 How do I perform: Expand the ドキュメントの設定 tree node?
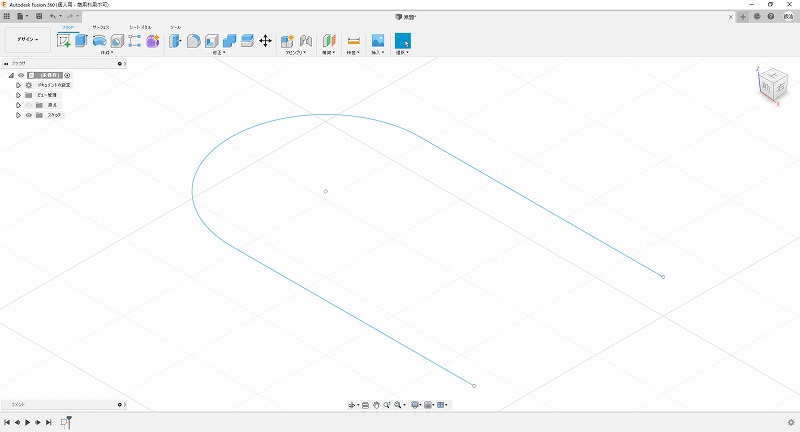point(18,85)
